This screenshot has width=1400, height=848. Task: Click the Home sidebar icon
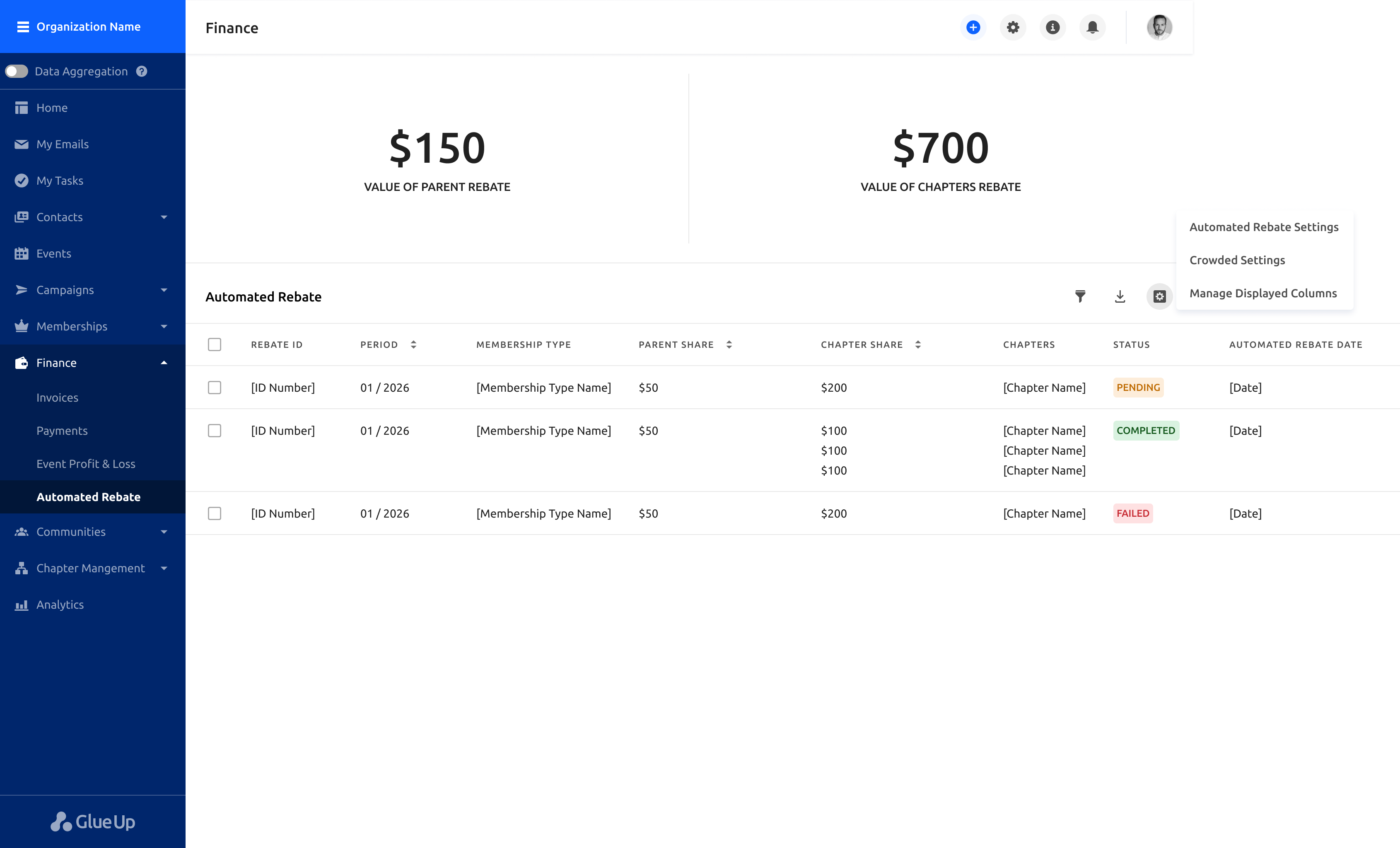click(x=22, y=108)
